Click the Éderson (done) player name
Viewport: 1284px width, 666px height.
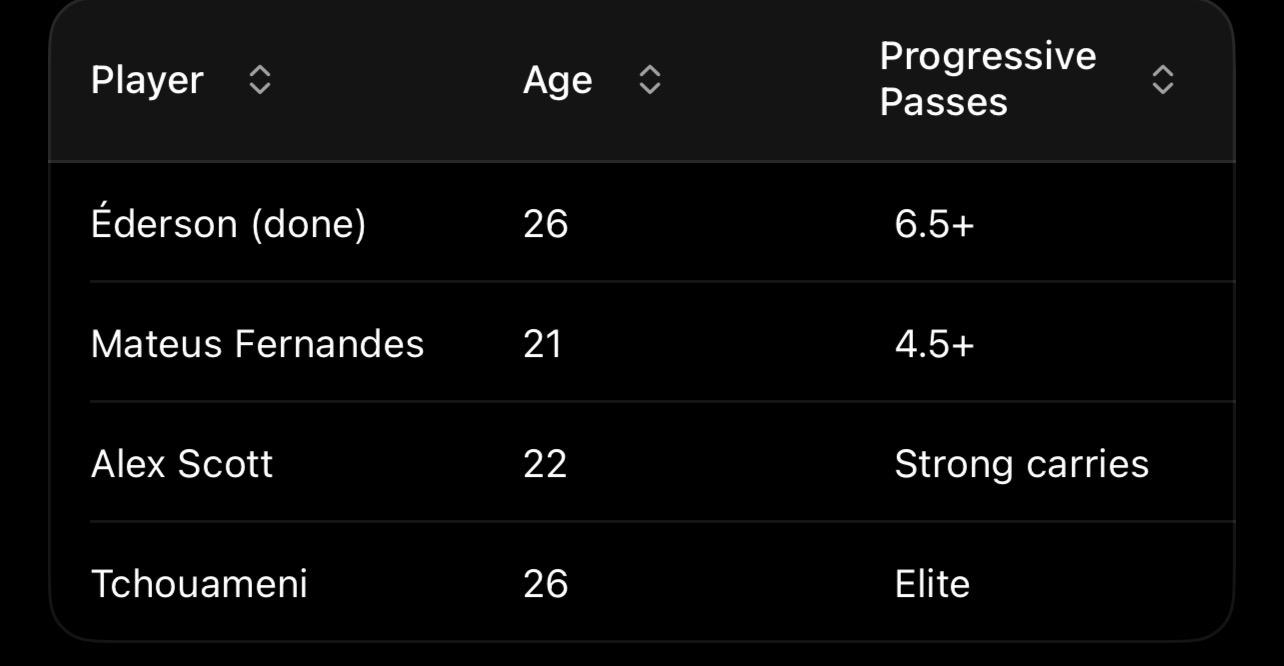(x=229, y=224)
